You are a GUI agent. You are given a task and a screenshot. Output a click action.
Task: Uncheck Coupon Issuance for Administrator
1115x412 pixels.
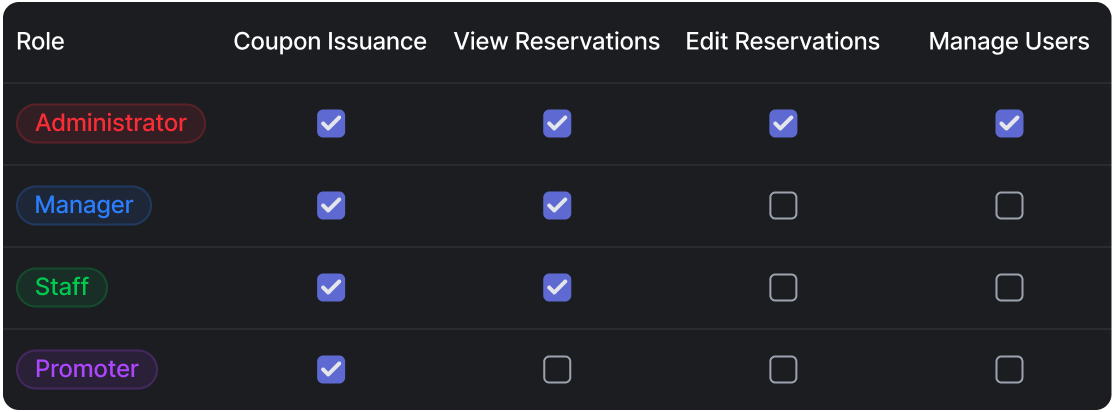pyautogui.click(x=331, y=124)
